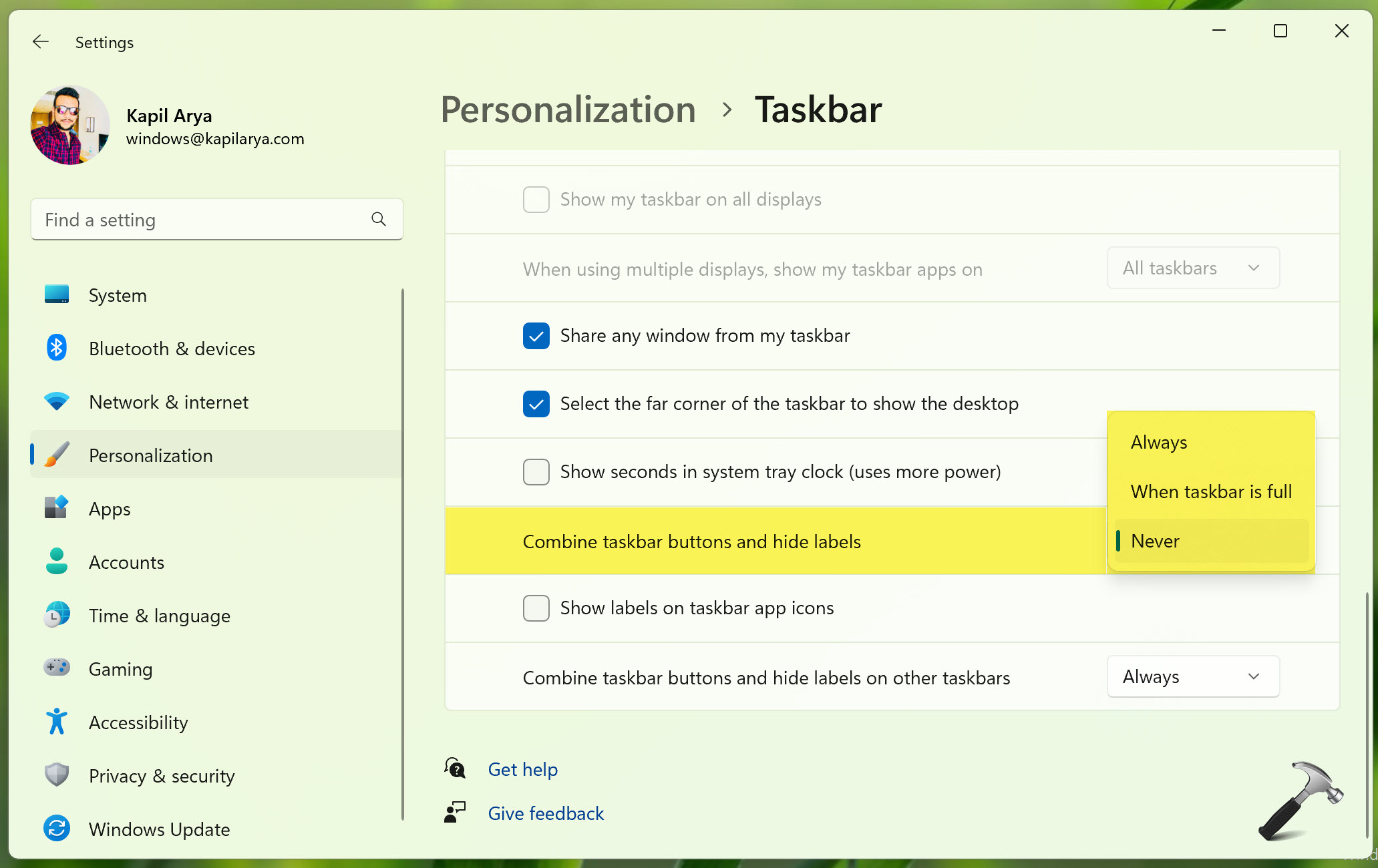Click the Privacy & security shield icon

pyautogui.click(x=57, y=775)
